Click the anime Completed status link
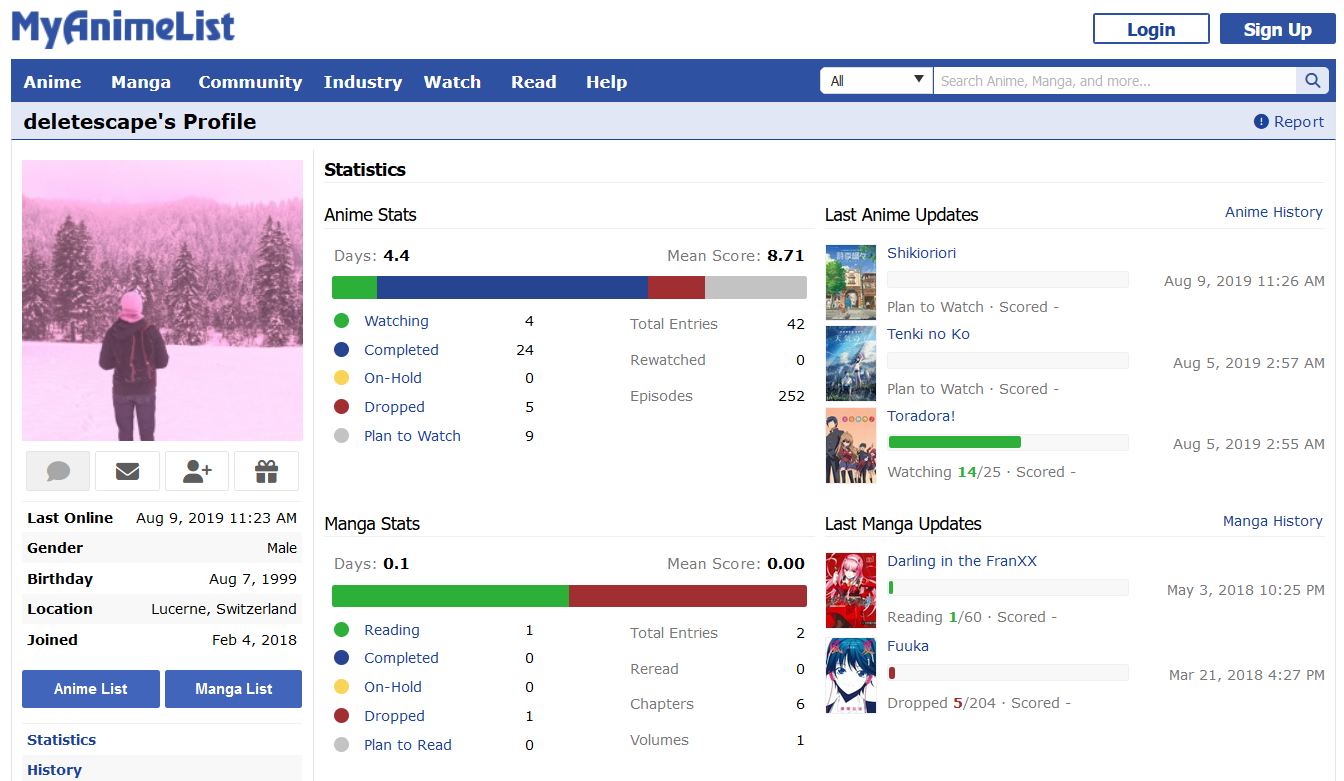 [x=401, y=350]
